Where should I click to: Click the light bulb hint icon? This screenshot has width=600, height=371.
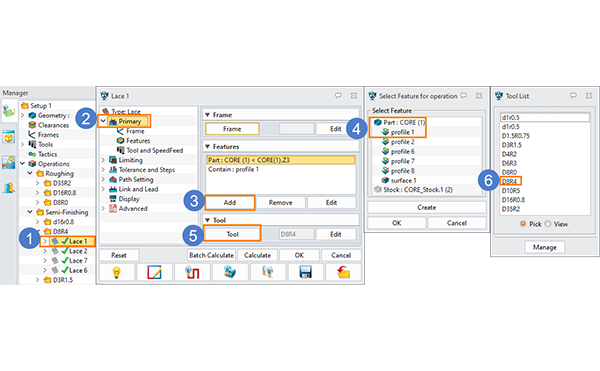click(117, 272)
